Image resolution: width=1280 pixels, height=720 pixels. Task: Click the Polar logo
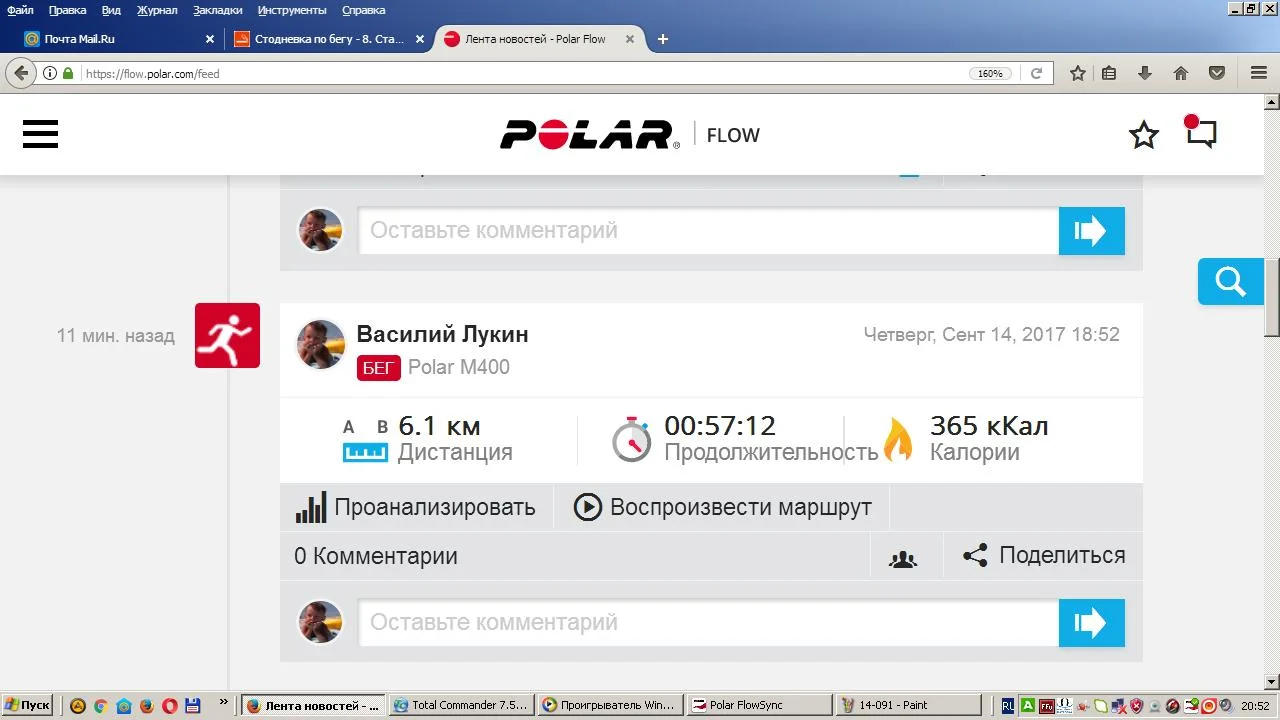(590, 135)
